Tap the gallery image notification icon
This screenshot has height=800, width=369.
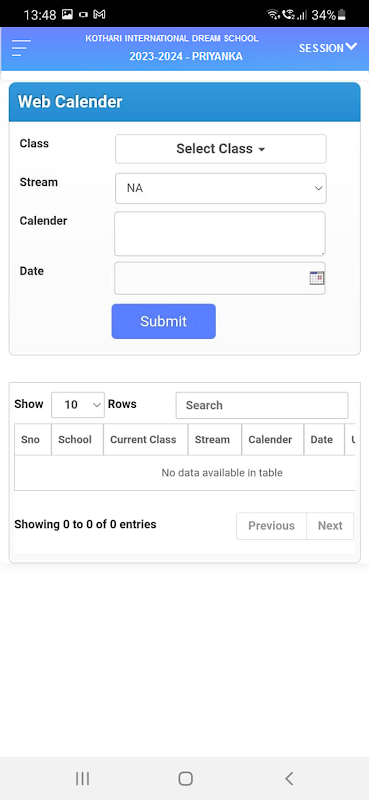pyautogui.click(x=67, y=15)
